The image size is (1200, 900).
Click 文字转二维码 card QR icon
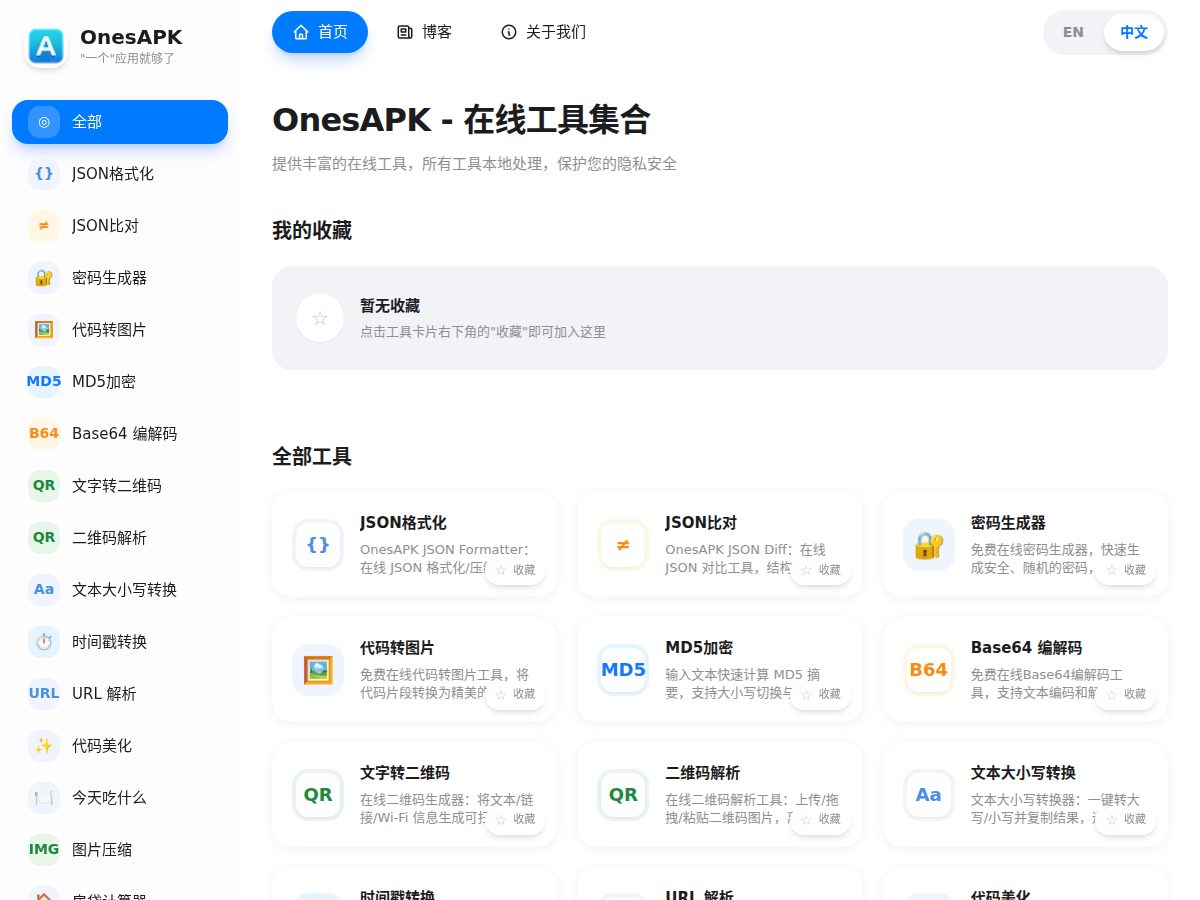point(318,795)
